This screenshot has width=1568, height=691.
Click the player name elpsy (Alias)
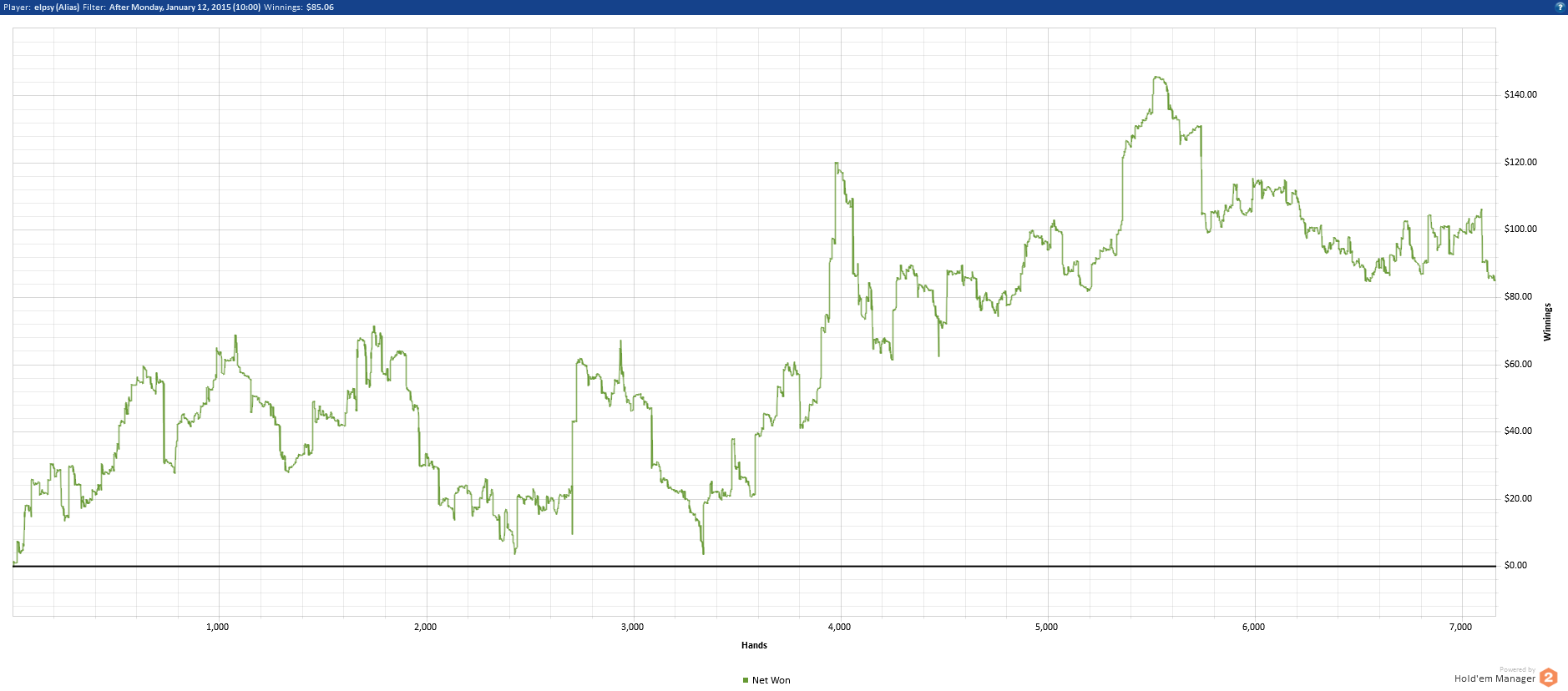click(x=57, y=7)
